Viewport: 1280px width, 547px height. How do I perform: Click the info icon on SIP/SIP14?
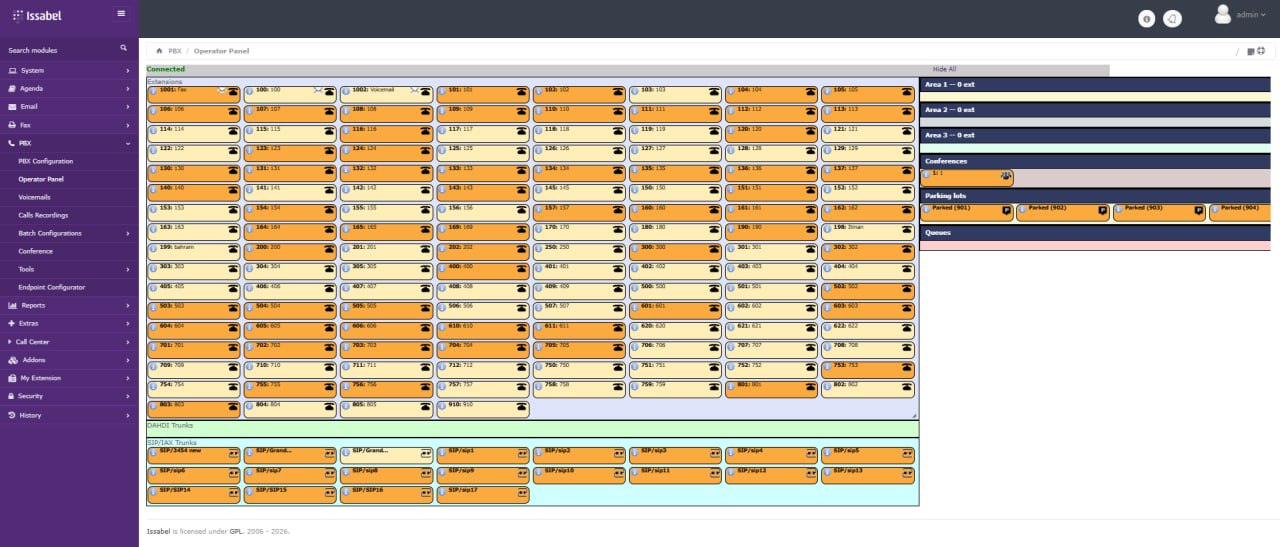tap(153, 491)
